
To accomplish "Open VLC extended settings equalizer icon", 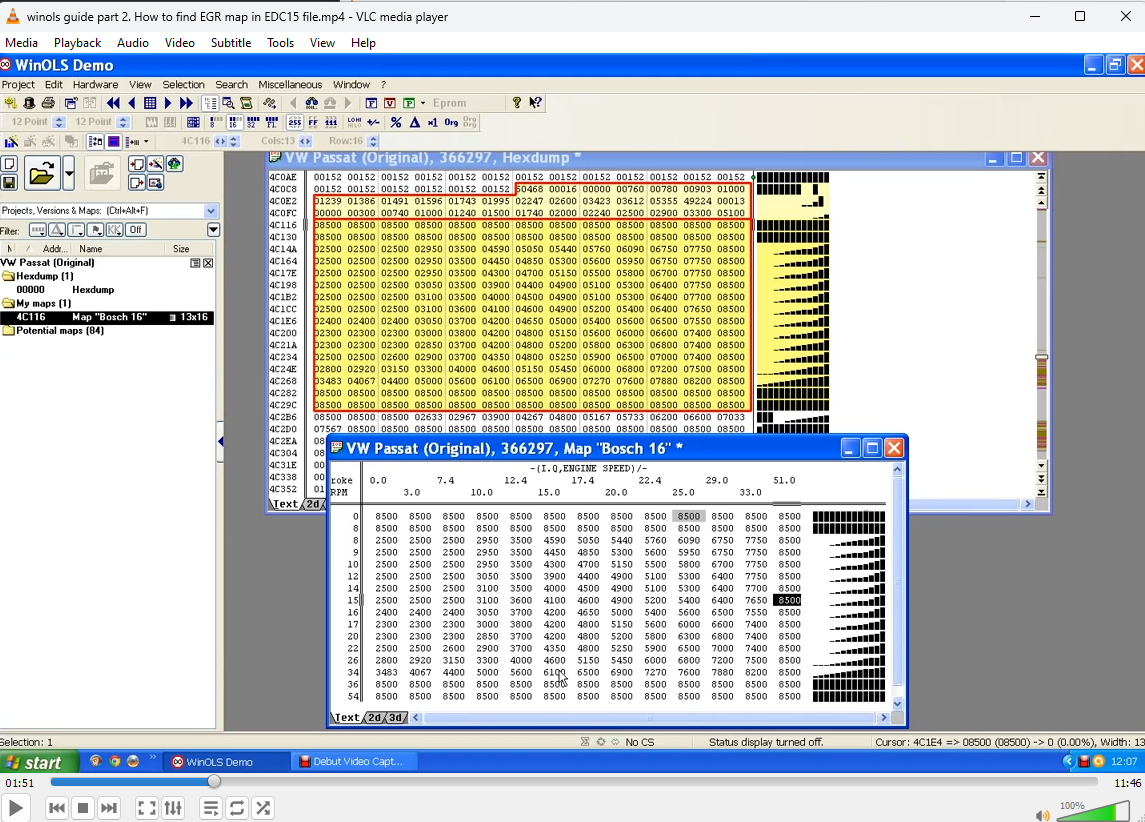I will point(173,807).
